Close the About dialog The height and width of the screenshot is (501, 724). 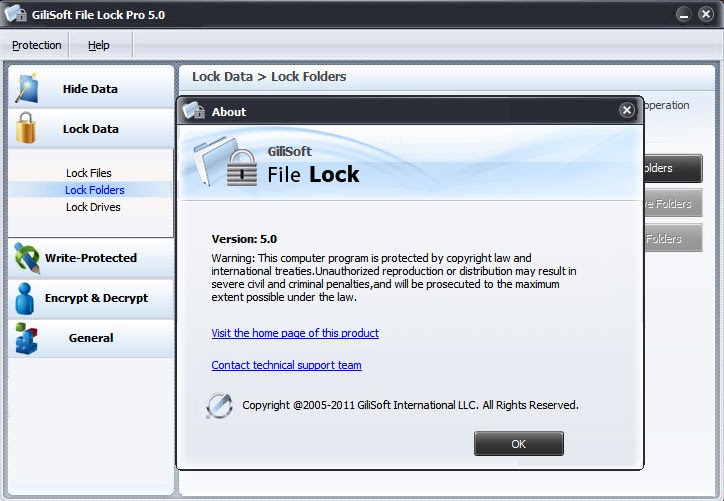(627, 110)
